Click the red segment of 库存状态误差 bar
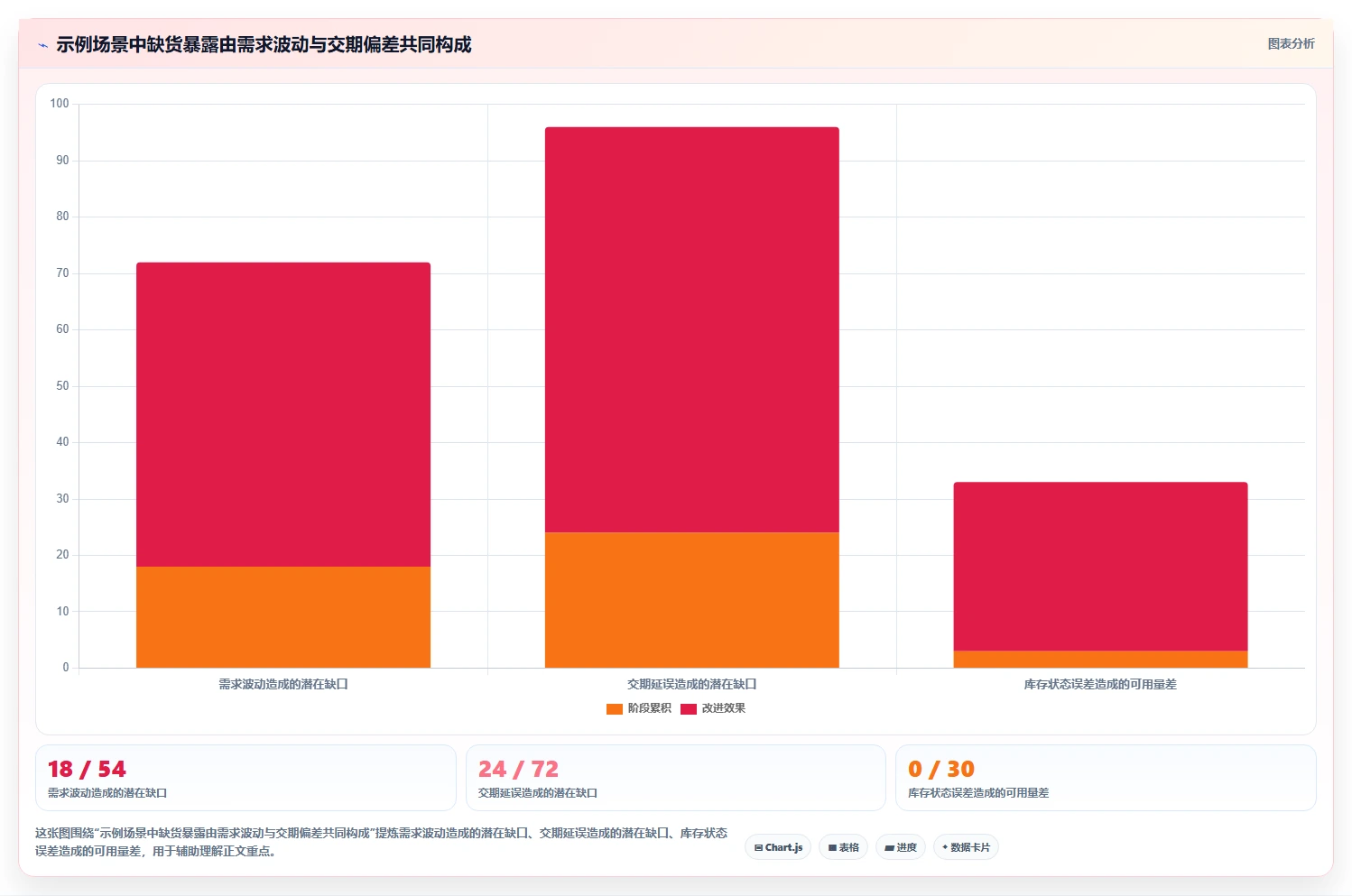1352x896 pixels. (1100, 567)
